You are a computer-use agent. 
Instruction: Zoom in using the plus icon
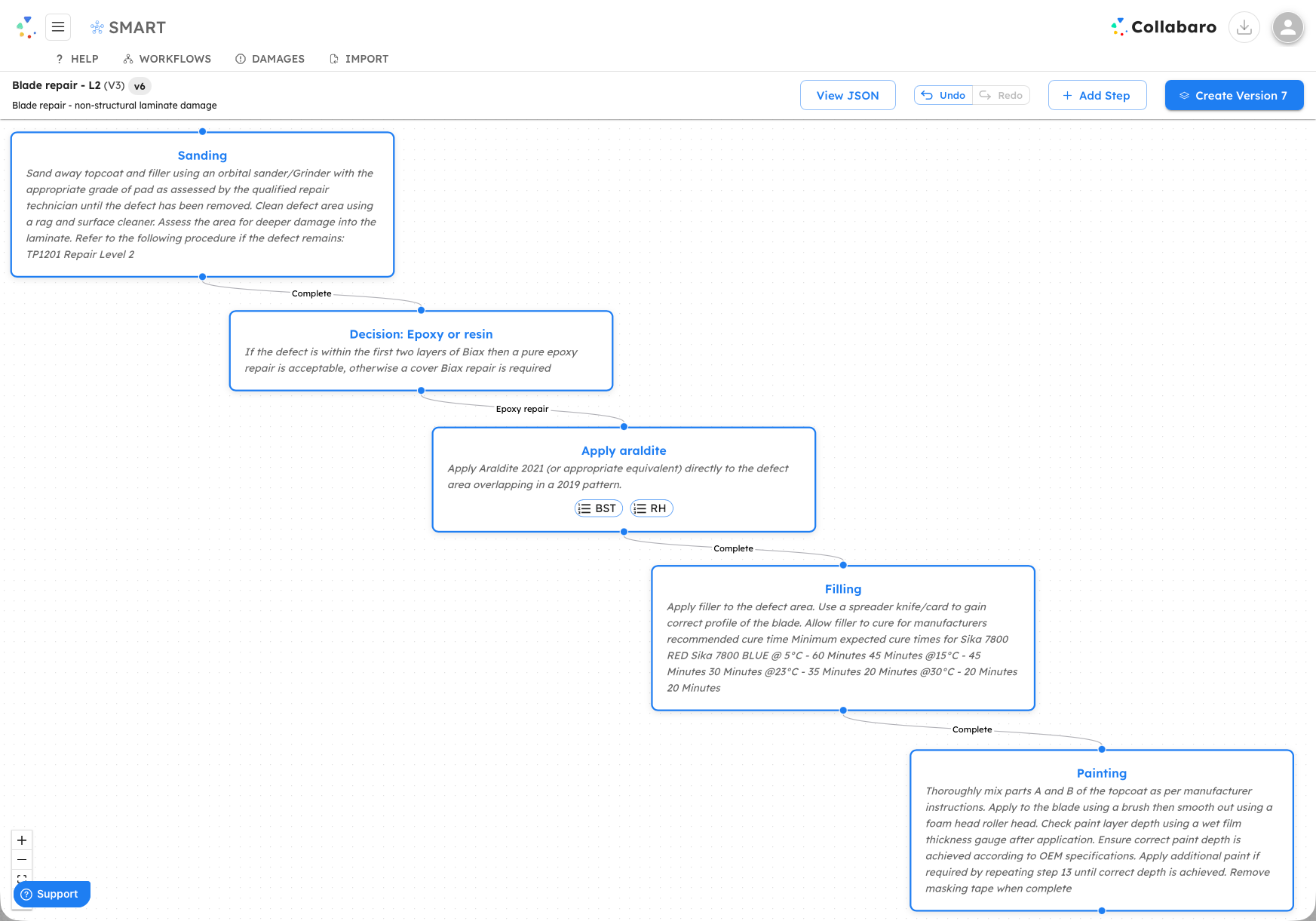pos(21,840)
